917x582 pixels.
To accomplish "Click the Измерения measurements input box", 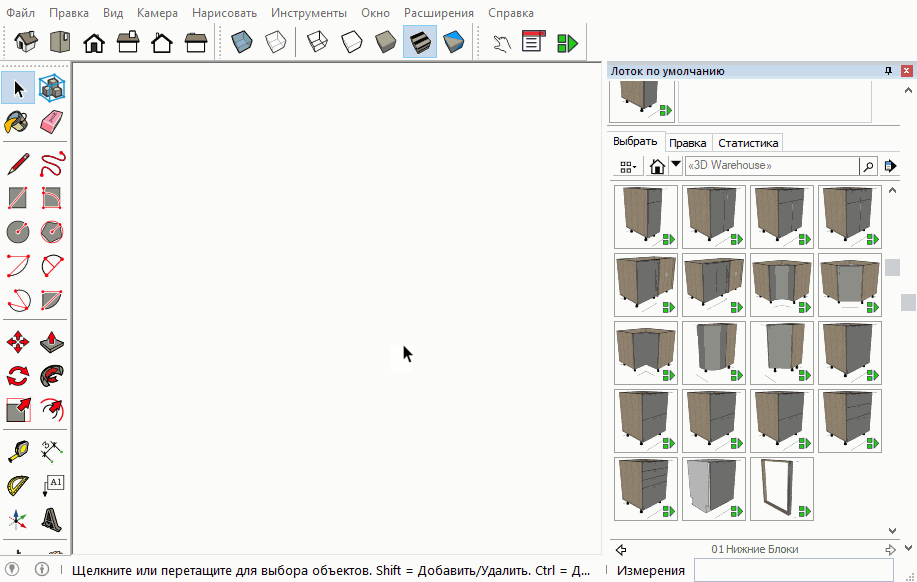I will [794, 570].
